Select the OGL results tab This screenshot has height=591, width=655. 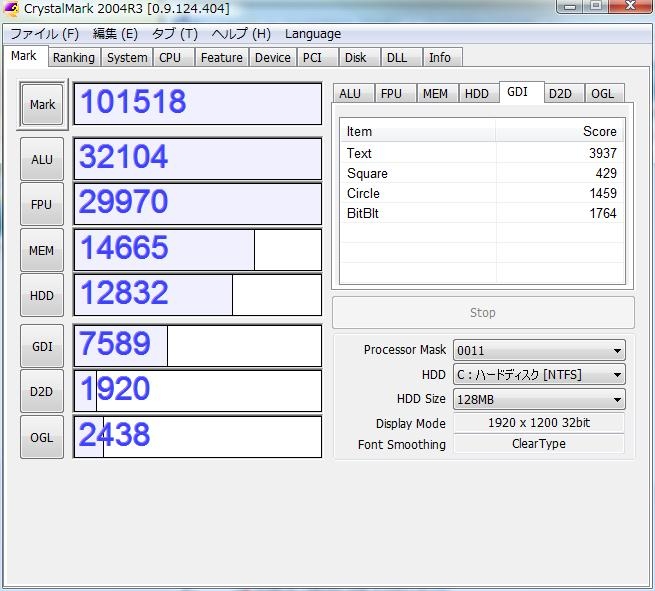[x=602, y=93]
